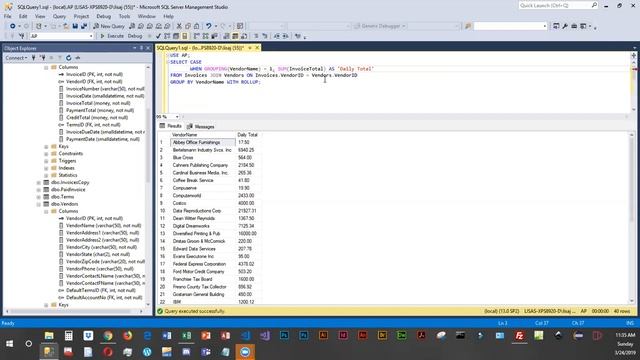Click the Increase Indent icon
The height and width of the screenshot is (360, 640).
click(x=286, y=36)
